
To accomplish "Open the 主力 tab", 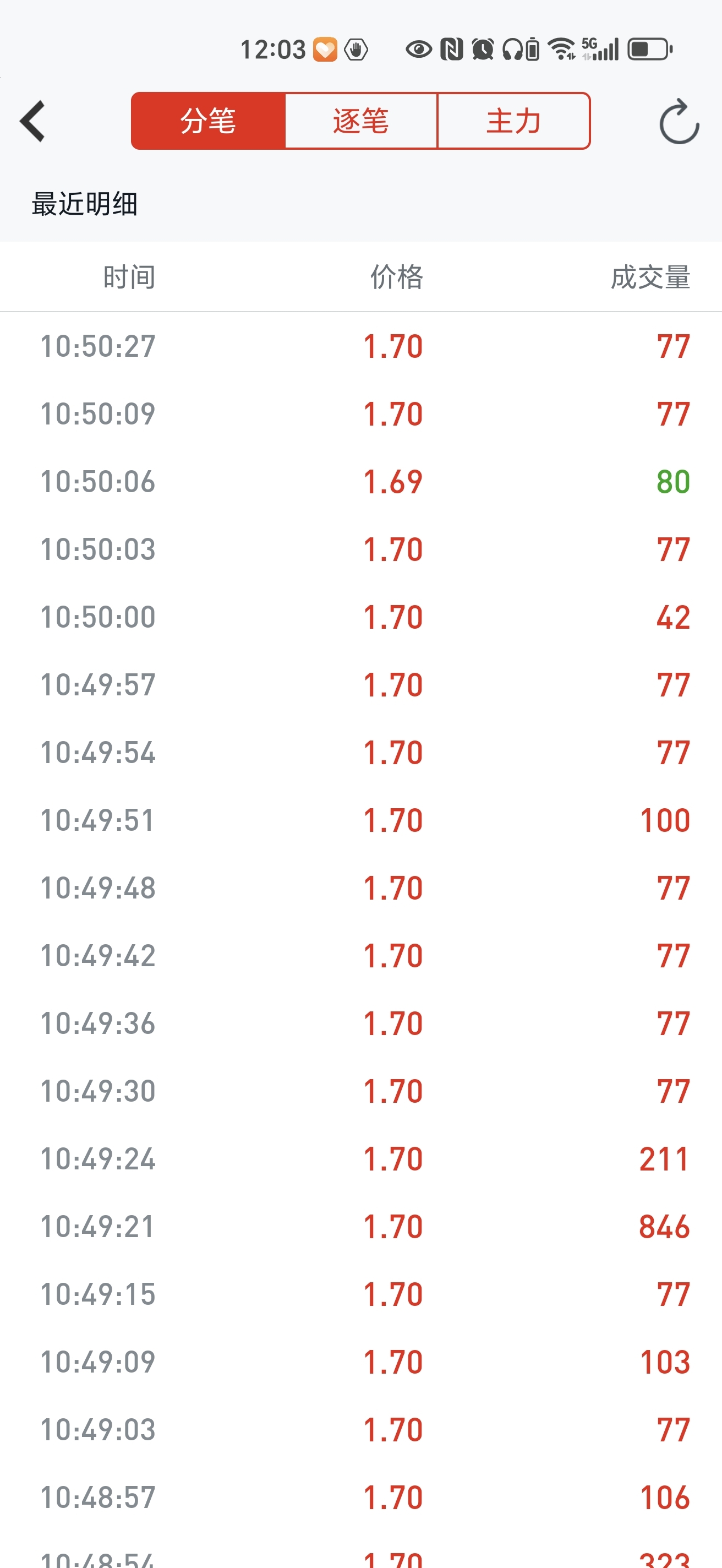I will point(513,121).
